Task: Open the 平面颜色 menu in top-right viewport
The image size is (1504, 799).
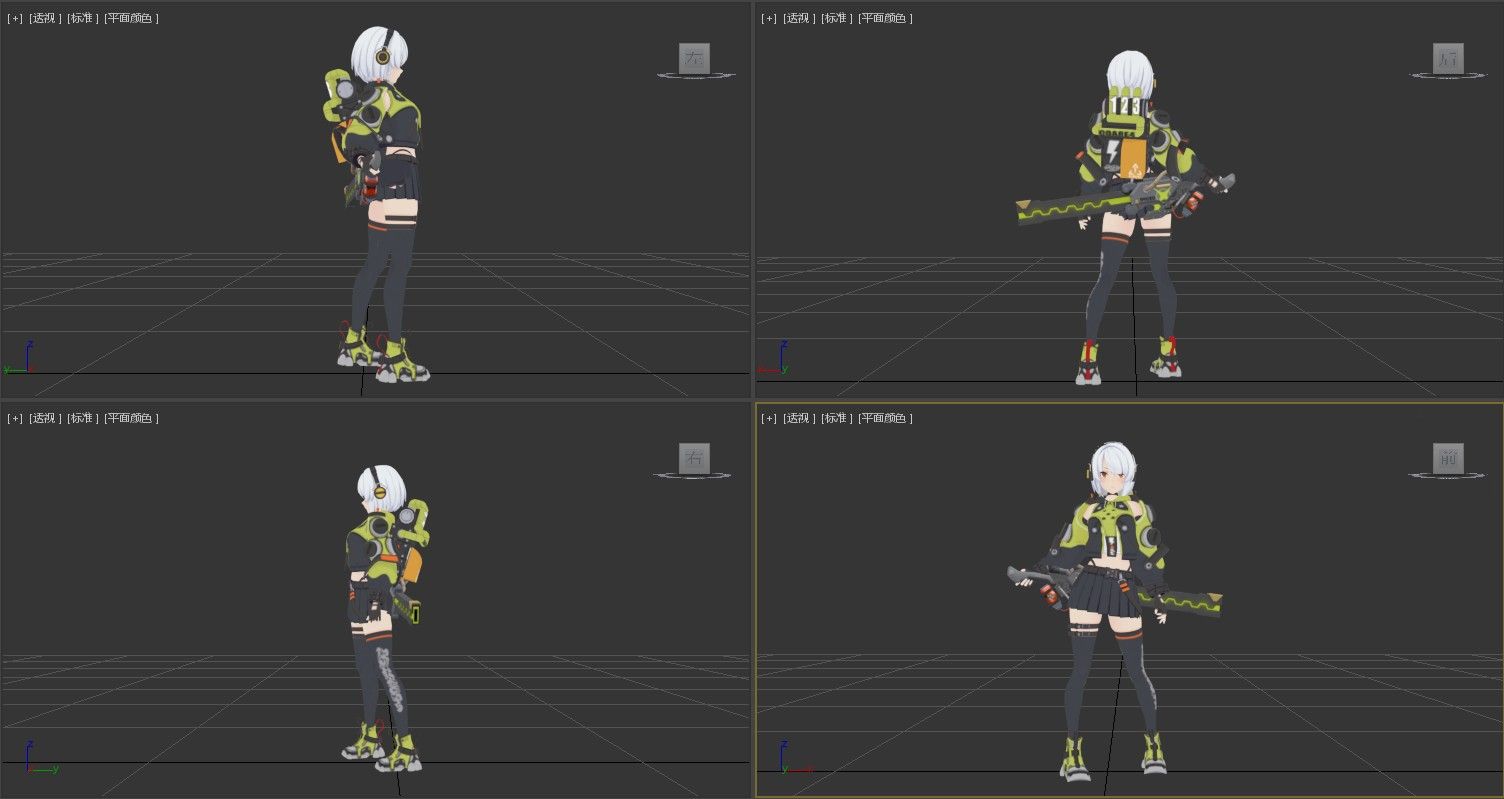Action: tap(885, 18)
